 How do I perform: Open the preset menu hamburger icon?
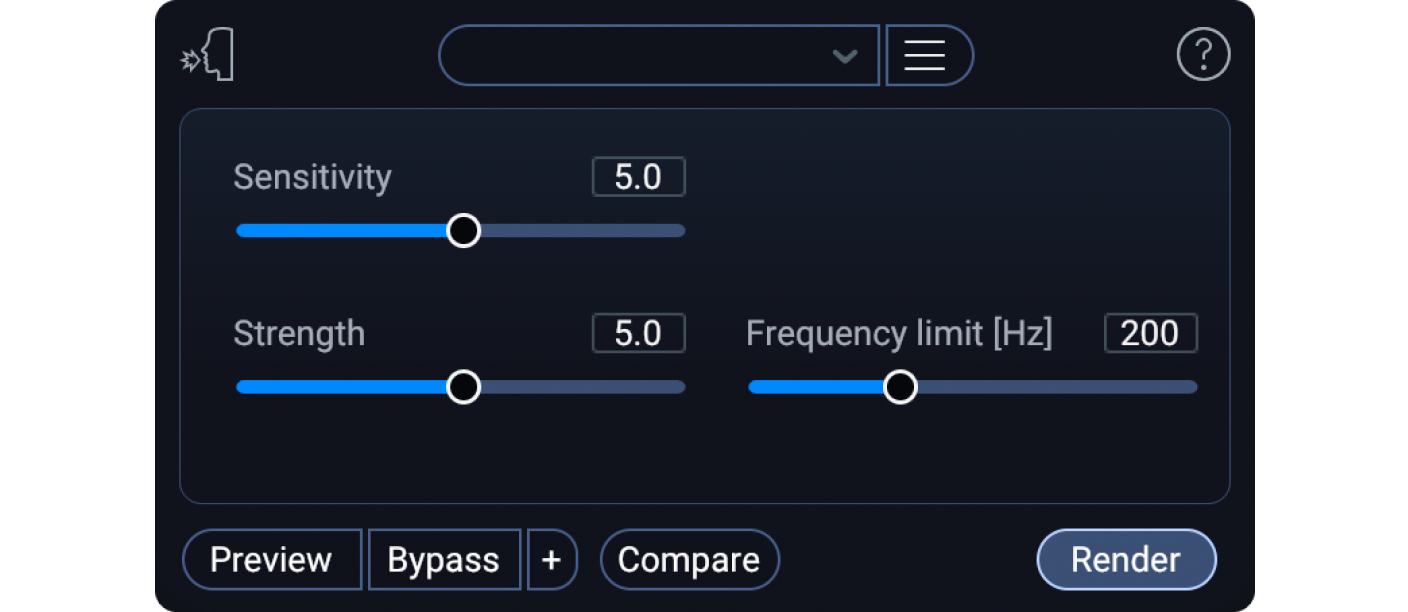pyautogui.click(x=925, y=55)
